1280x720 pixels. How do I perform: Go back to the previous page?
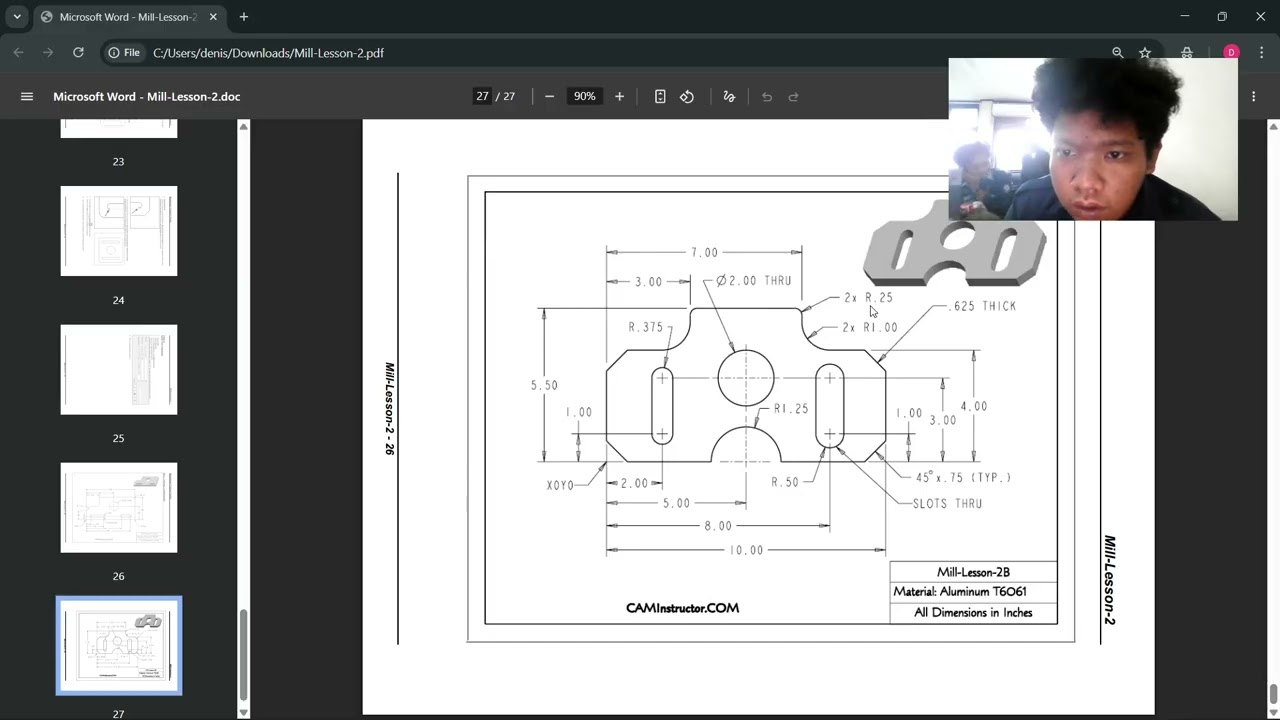point(19,52)
